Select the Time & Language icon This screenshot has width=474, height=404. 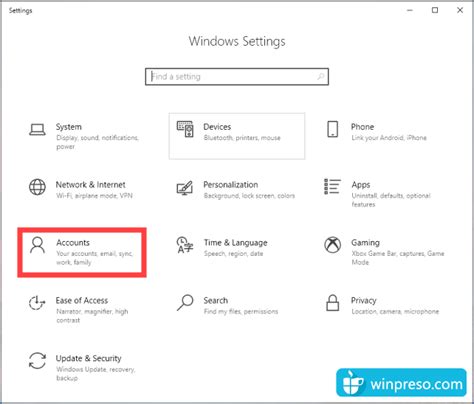(x=185, y=245)
